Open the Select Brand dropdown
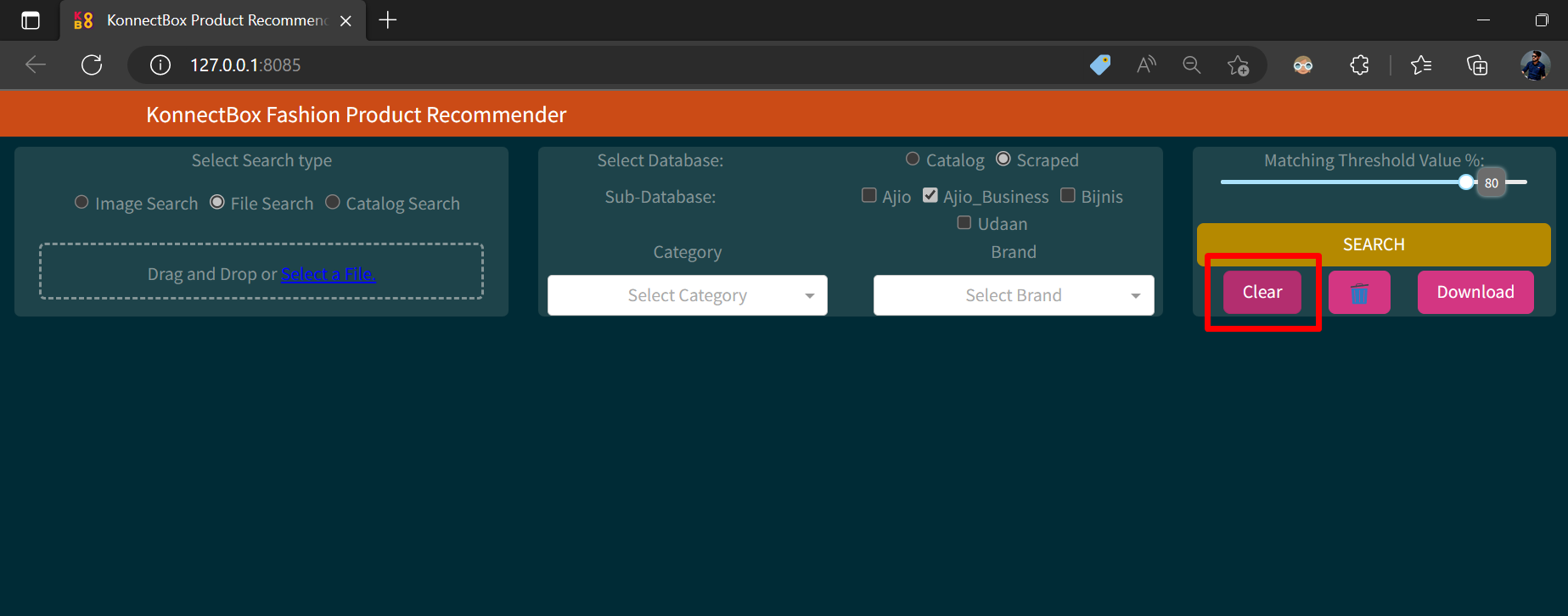The height and width of the screenshot is (616, 1568). click(x=1013, y=295)
